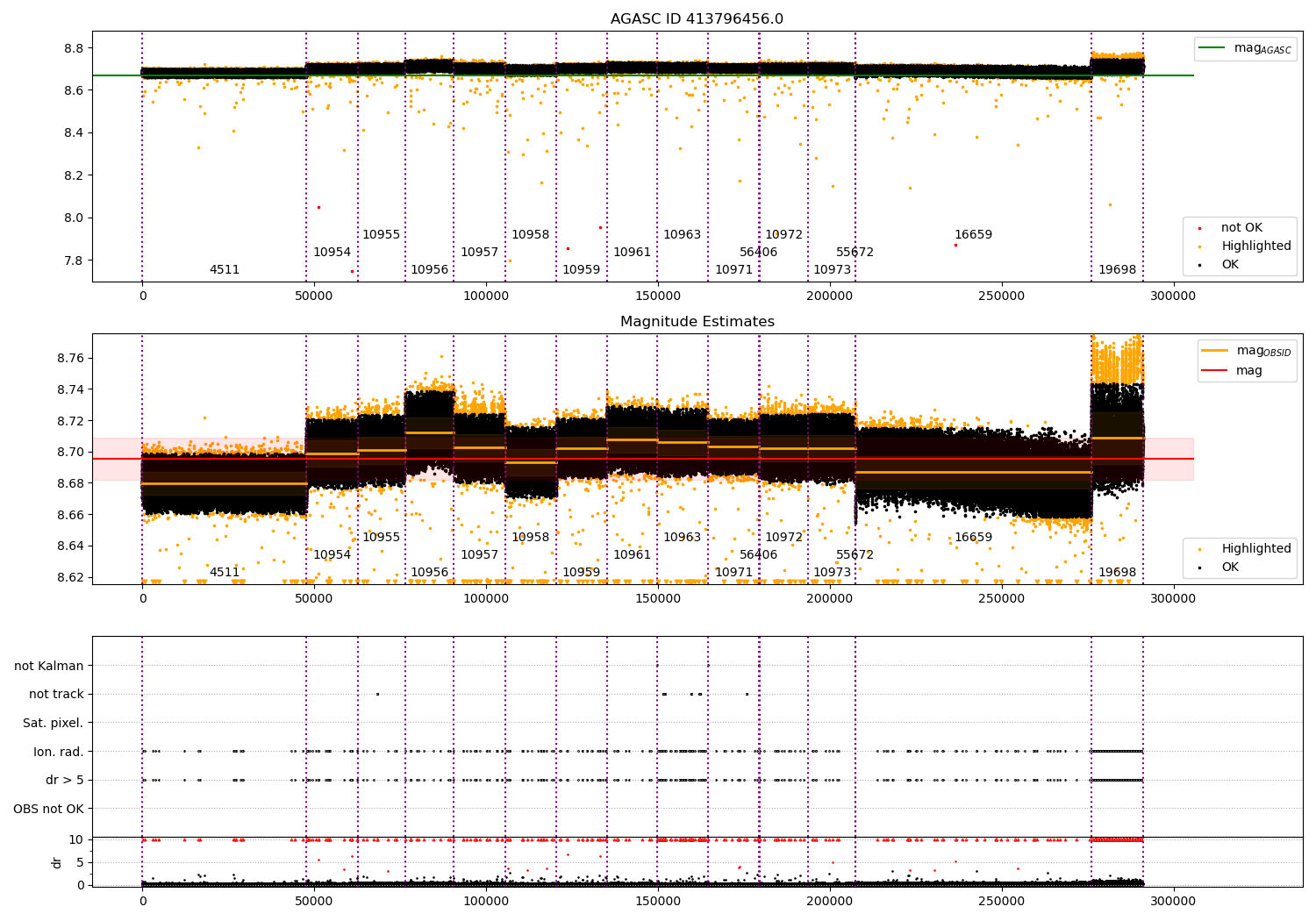Image resolution: width=1316 pixels, height=921 pixels.
Task: Click the 8.62 y-axis tick label
Action: point(70,577)
